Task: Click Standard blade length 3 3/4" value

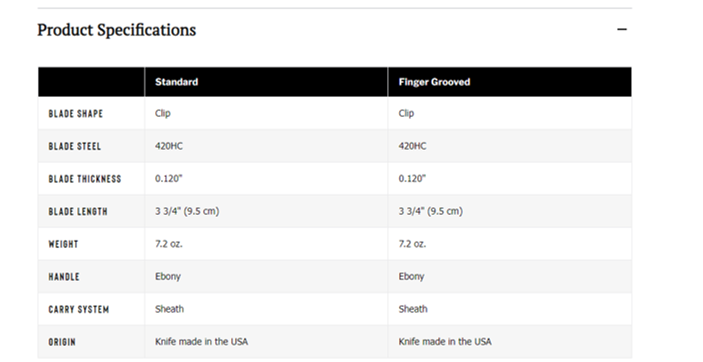Action: tap(187, 211)
